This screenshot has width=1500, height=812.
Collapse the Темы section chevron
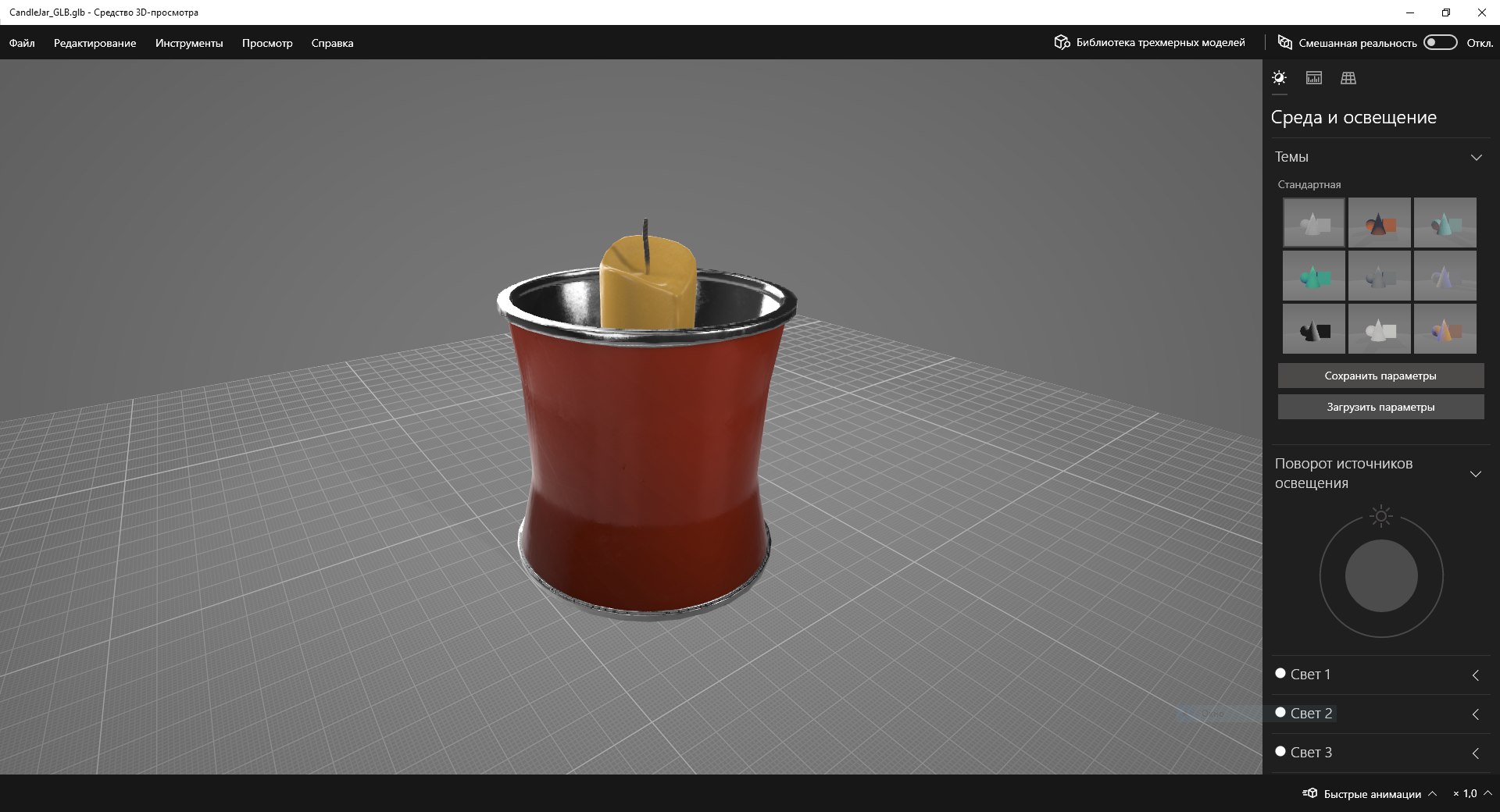pos(1476,157)
